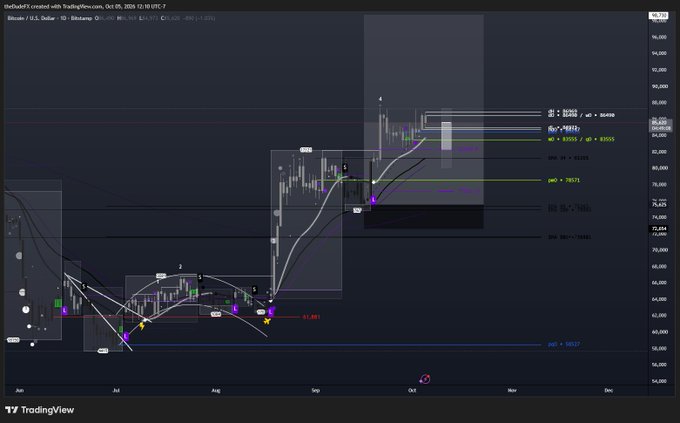This screenshot has width=680, height=423.
Task: Click the 80,000 price axis label
Action: pos(659,168)
